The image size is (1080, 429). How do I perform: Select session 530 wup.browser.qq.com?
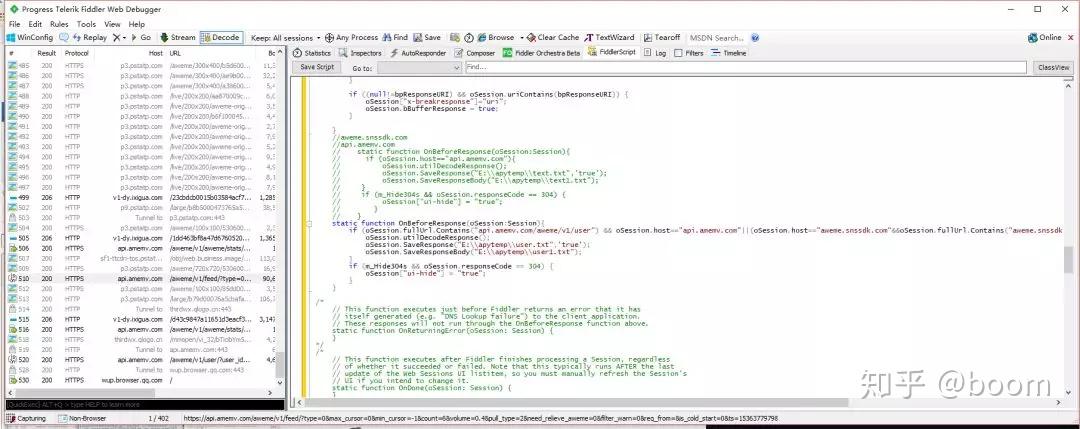pos(141,380)
